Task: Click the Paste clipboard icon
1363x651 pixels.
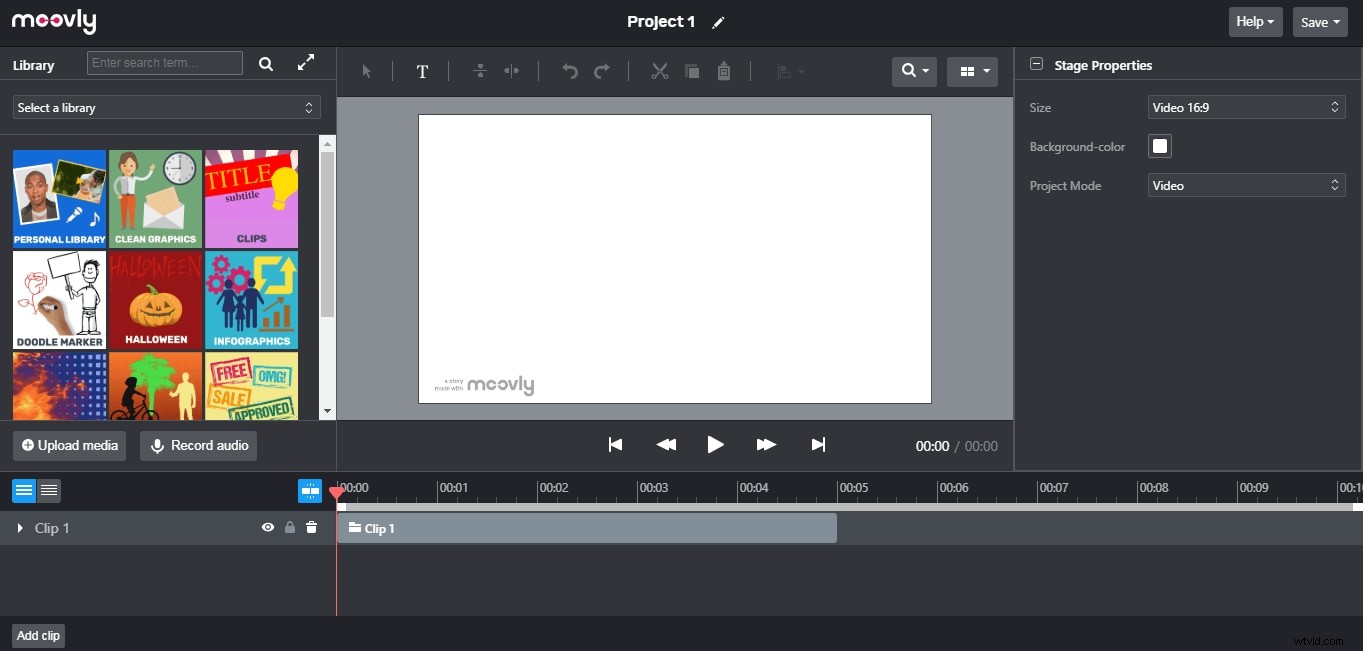Action: coord(723,71)
